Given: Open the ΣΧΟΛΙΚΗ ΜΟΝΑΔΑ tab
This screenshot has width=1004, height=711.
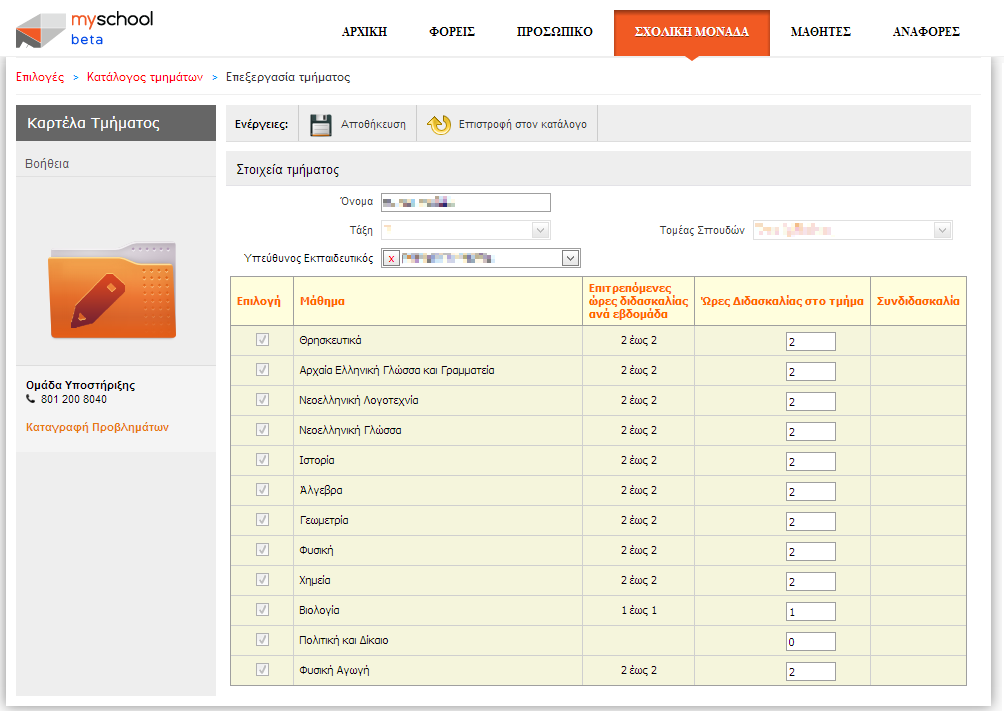Looking at the screenshot, I should 692,32.
